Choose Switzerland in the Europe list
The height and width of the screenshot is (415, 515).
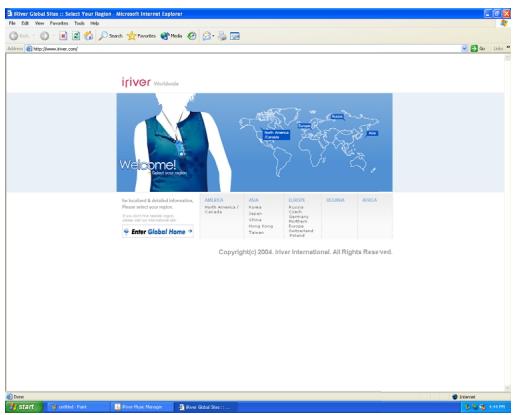coord(301,231)
